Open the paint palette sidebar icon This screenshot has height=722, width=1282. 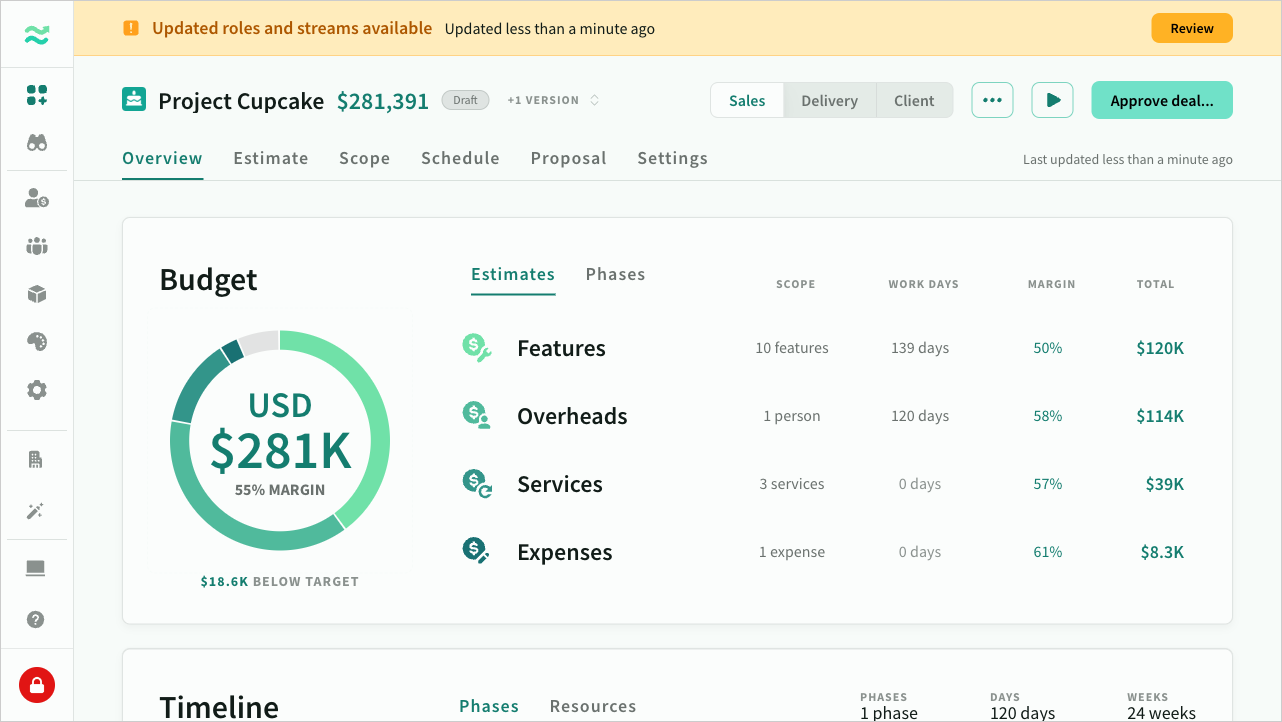(x=37, y=342)
